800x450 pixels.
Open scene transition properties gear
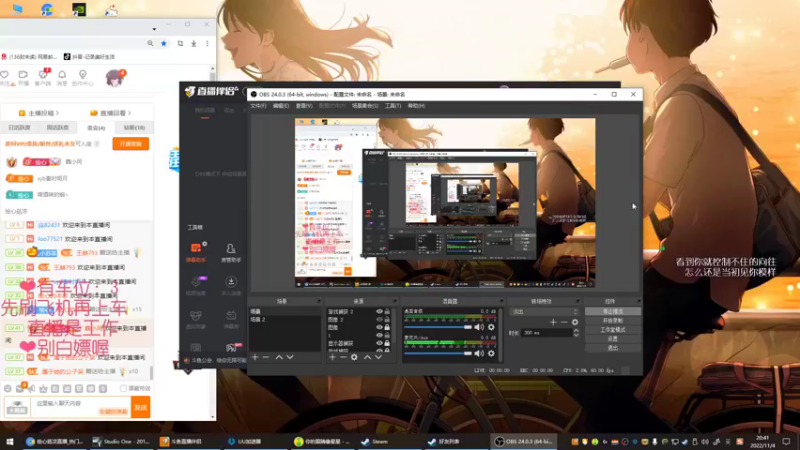coord(575,322)
